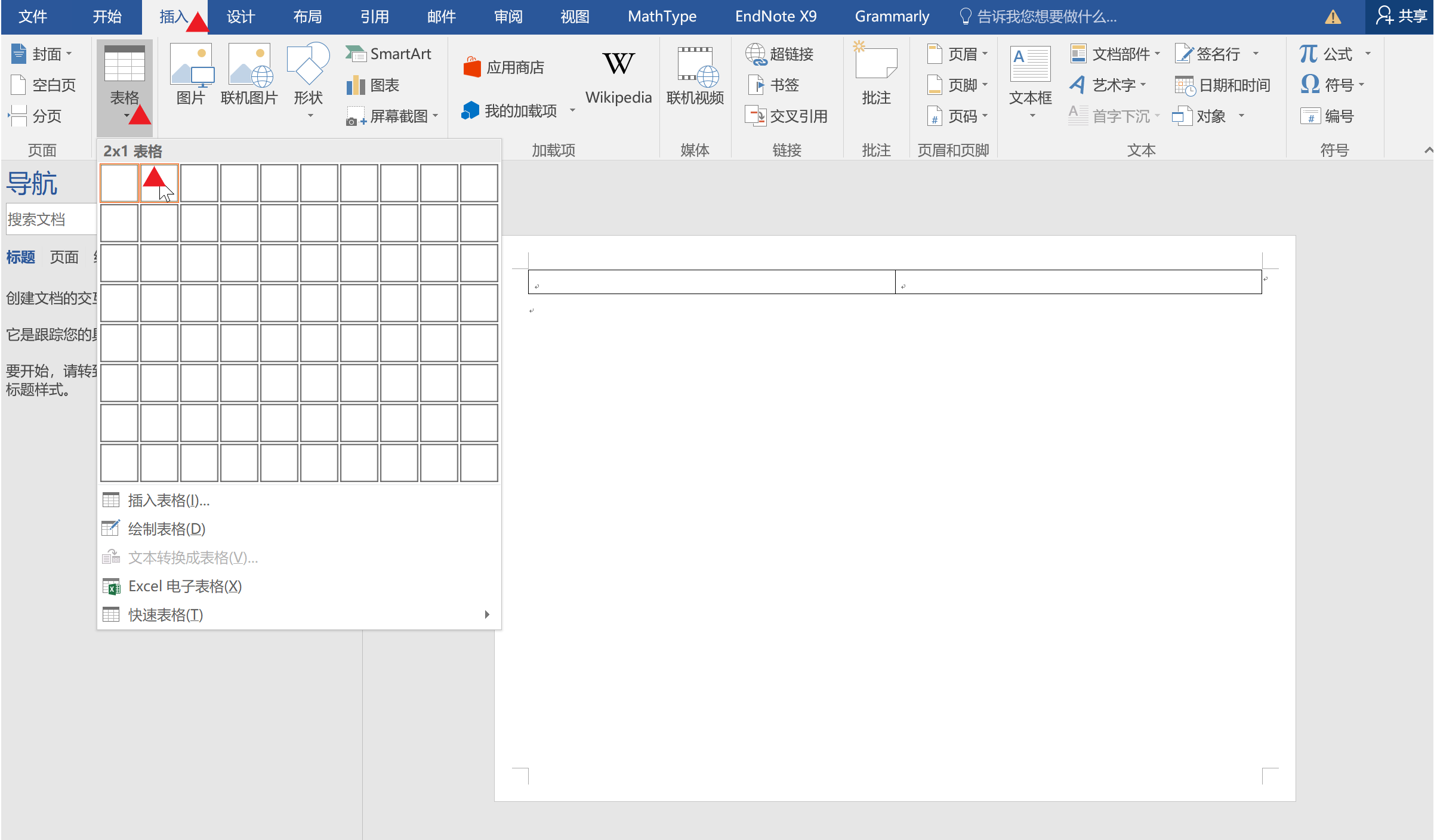Click the Tell Me (告诉我您想要做什么) box

coord(1038,17)
